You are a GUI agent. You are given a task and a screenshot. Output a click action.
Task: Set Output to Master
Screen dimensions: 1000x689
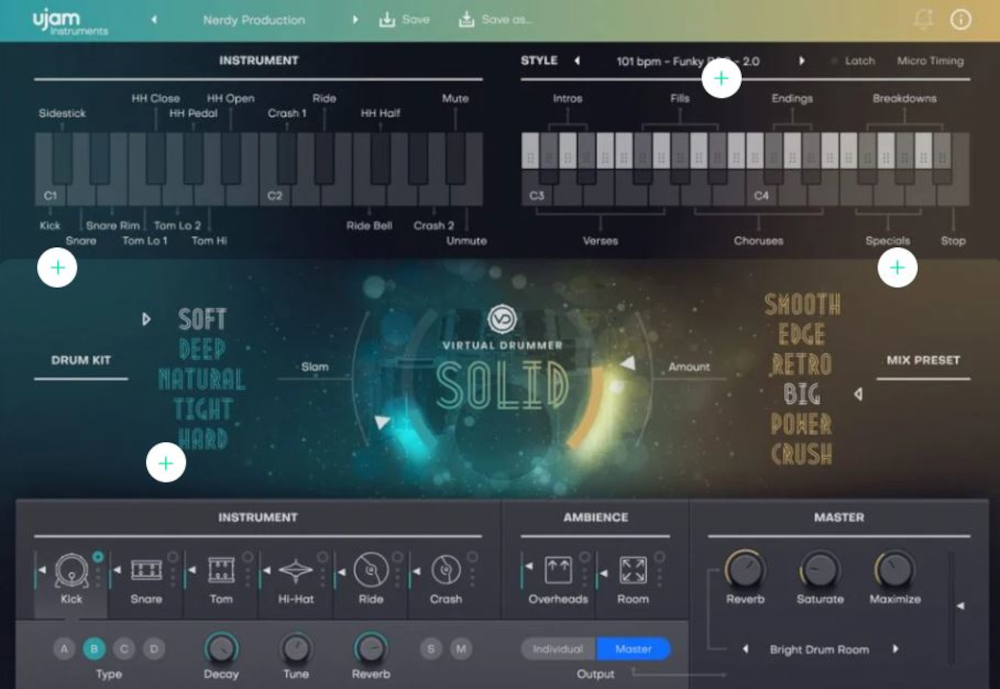click(x=633, y=649)
